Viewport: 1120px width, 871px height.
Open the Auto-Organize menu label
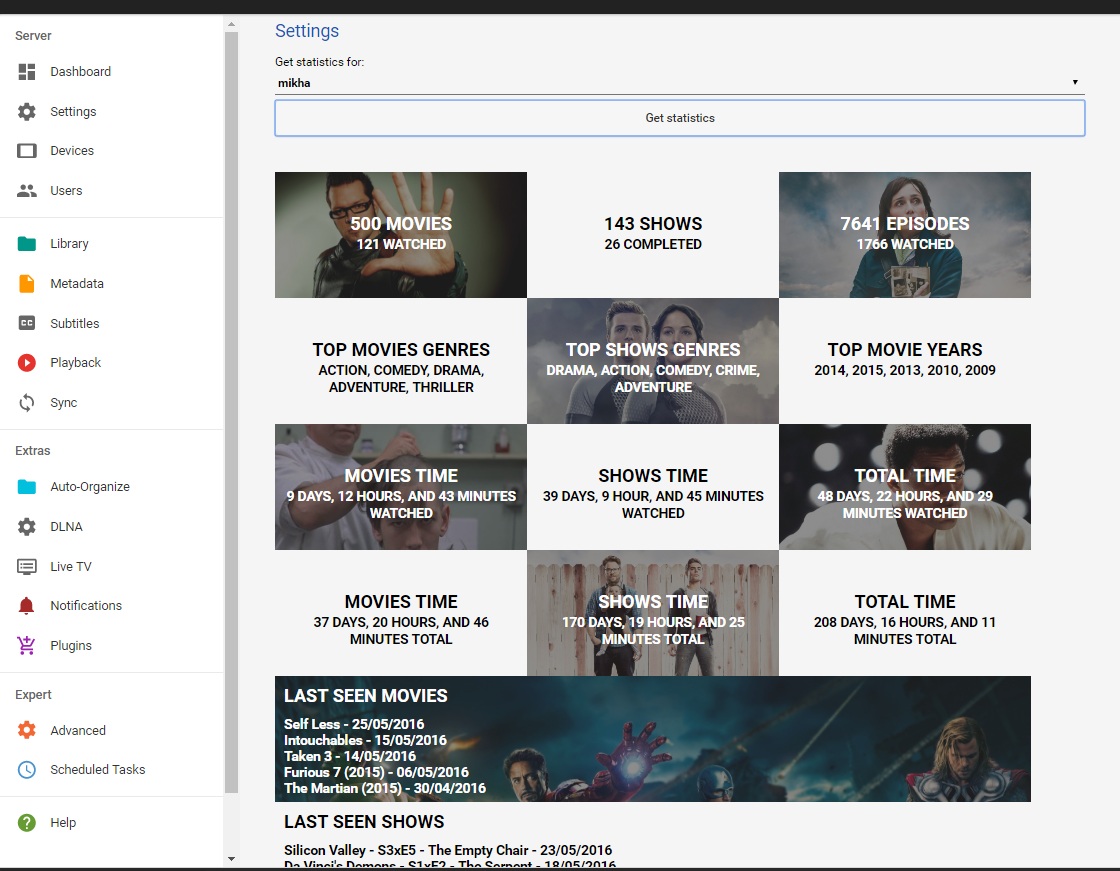coord(90,487)
